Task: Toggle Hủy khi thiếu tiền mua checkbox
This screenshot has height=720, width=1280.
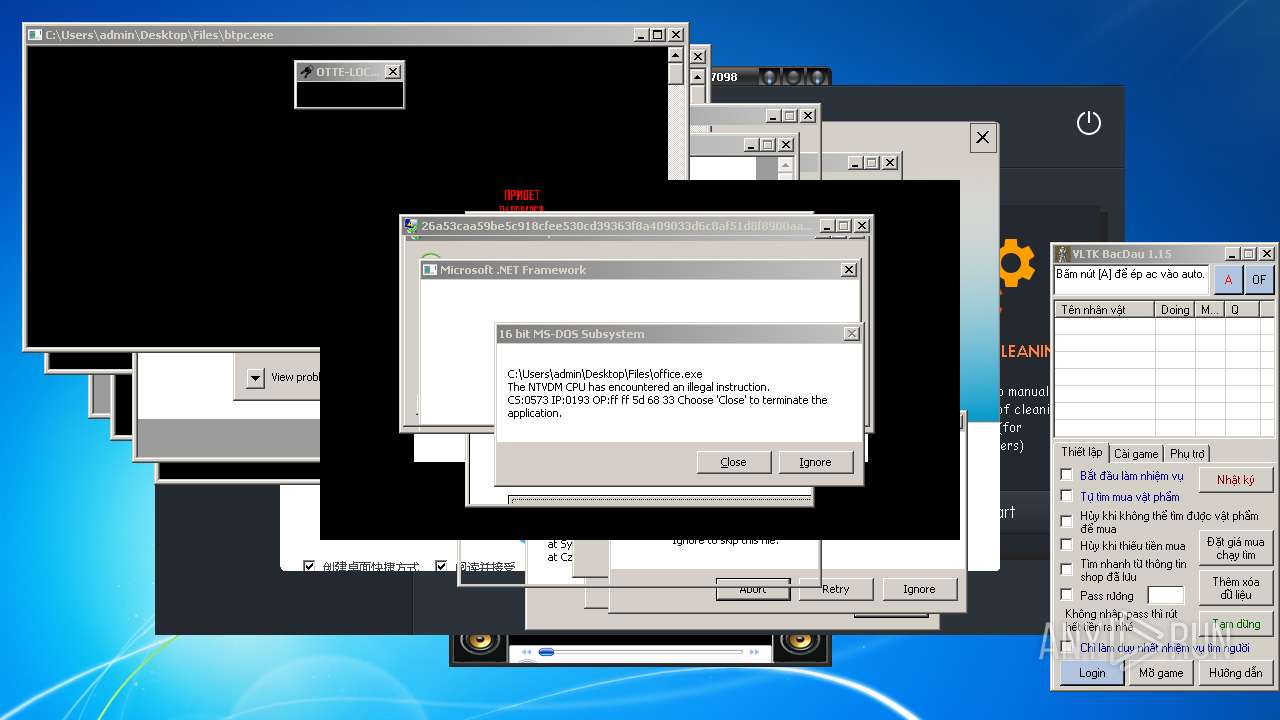Action: click(x=1067, y=545)
